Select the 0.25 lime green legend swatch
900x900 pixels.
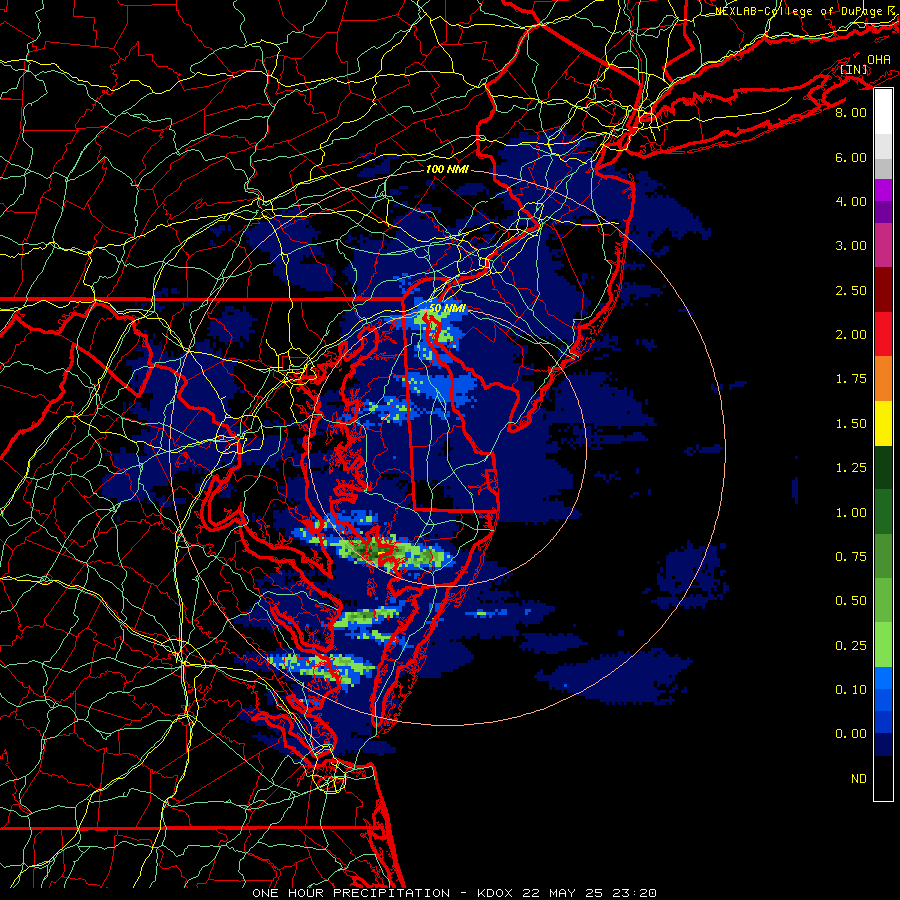[x=883, y=645]
